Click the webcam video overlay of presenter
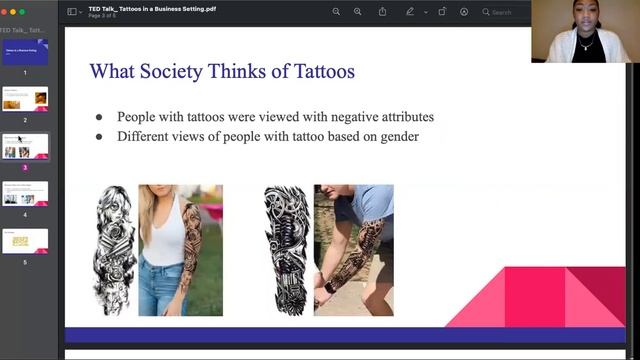The image size is (640, 360). tap(586, 31)
